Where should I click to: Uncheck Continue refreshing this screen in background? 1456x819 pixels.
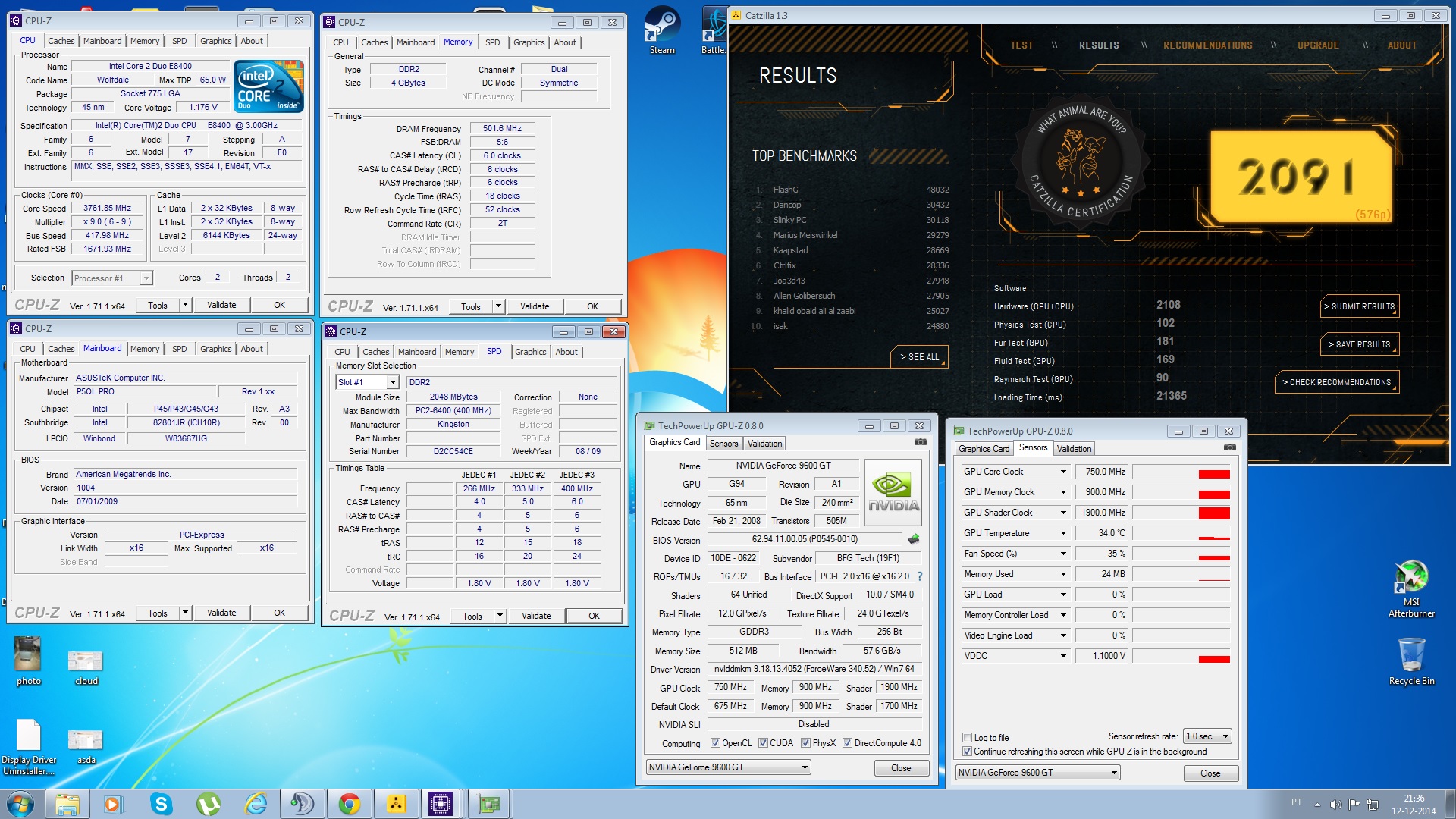pos(967,752)
